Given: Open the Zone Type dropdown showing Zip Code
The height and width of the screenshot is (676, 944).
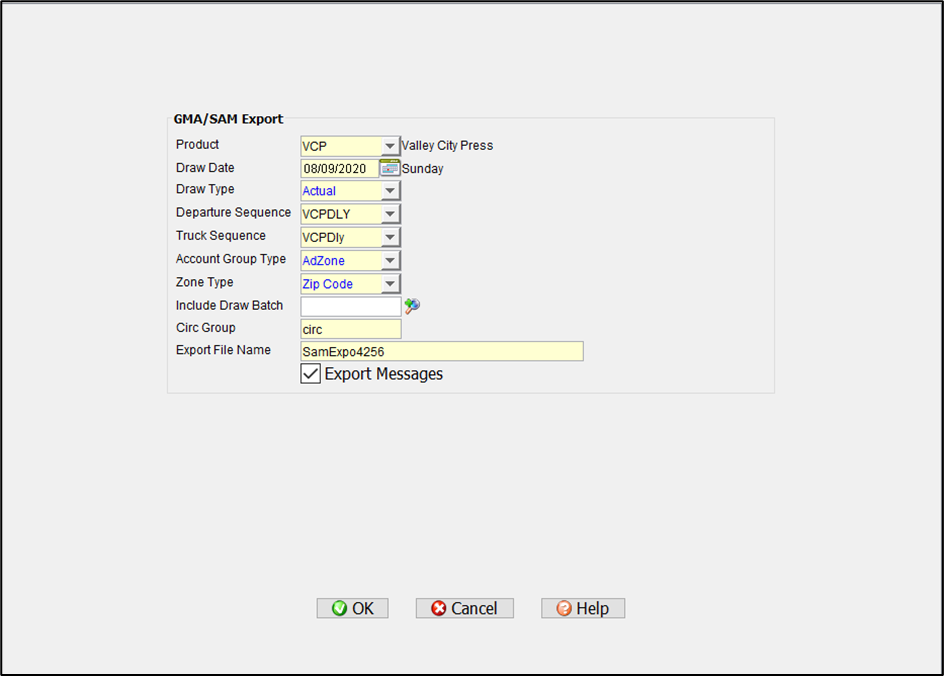Looking at the screenshot, I should [390, 284].
